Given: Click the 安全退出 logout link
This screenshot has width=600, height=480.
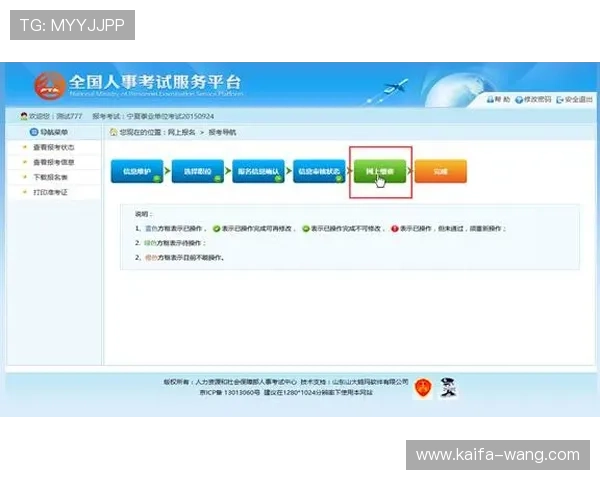Looking at the screenshot, I should point(574,100).
